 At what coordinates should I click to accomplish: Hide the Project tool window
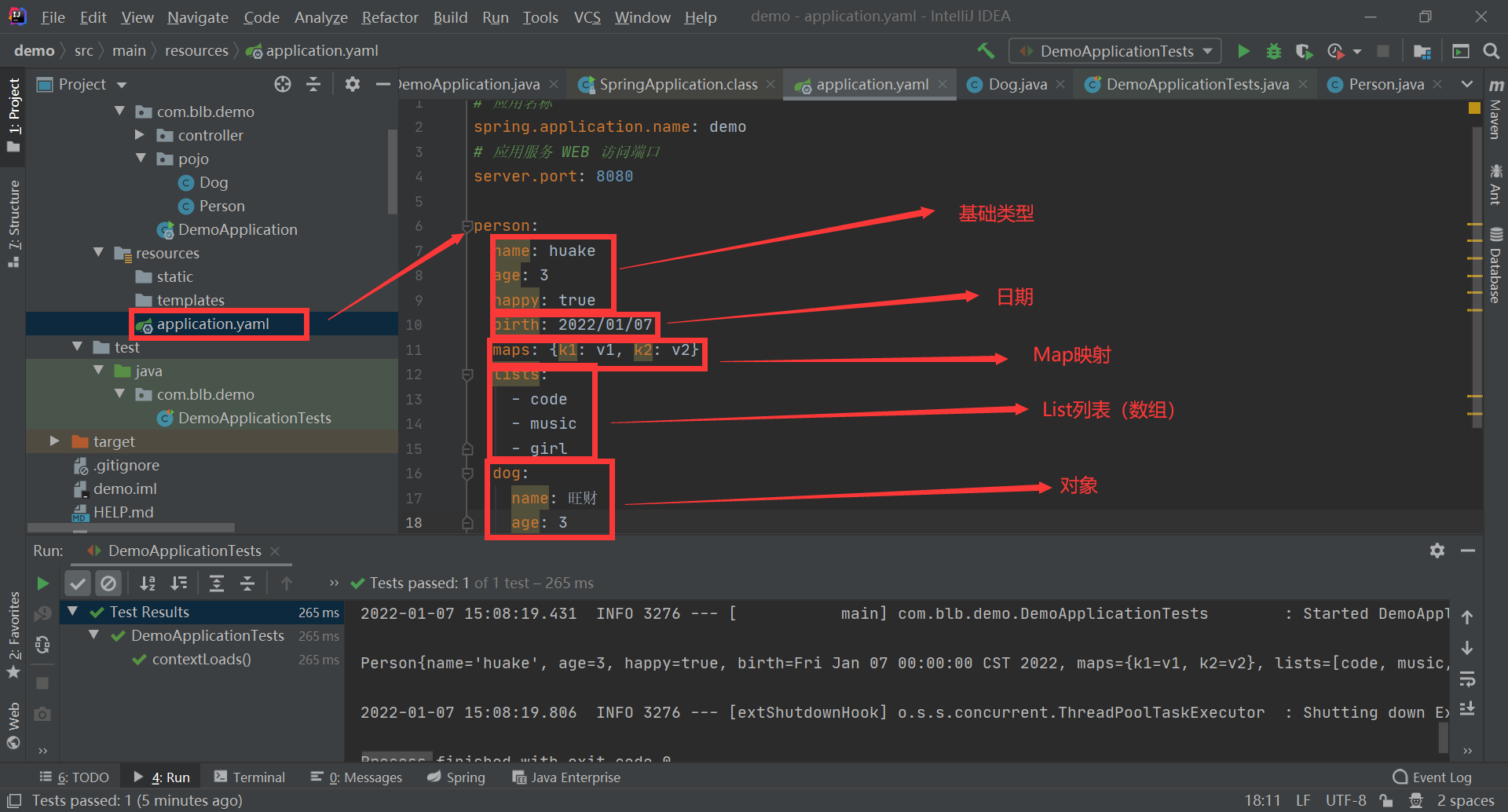pos(382,84)
